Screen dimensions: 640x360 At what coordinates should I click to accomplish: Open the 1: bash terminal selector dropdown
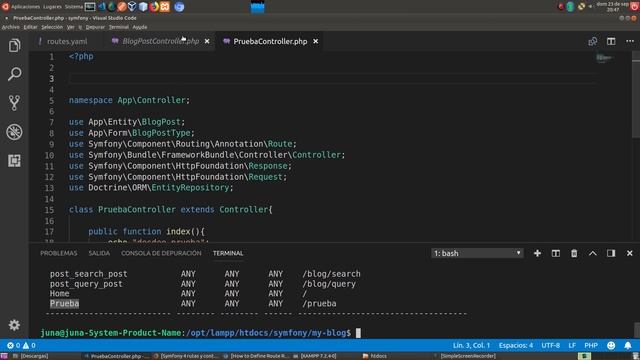tap(477, 253)
